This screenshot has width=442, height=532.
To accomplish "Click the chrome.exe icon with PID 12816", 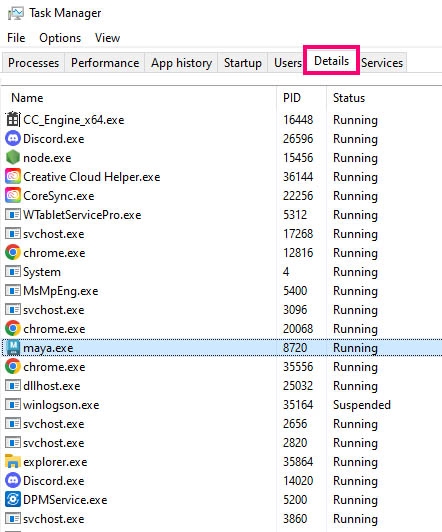I will (x=13, y=252).
